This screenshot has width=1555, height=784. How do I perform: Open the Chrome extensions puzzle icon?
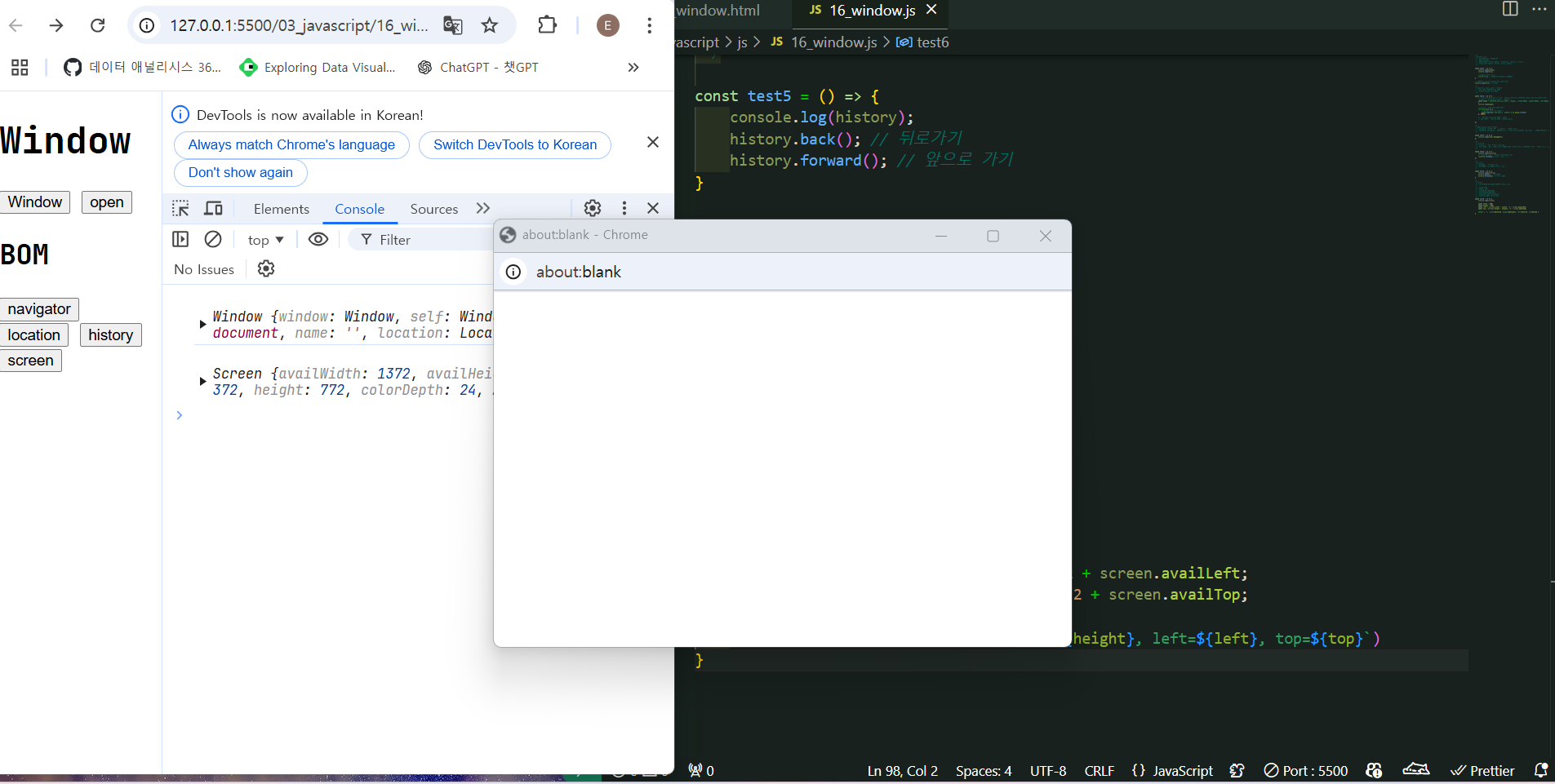(x=548, y=25)
